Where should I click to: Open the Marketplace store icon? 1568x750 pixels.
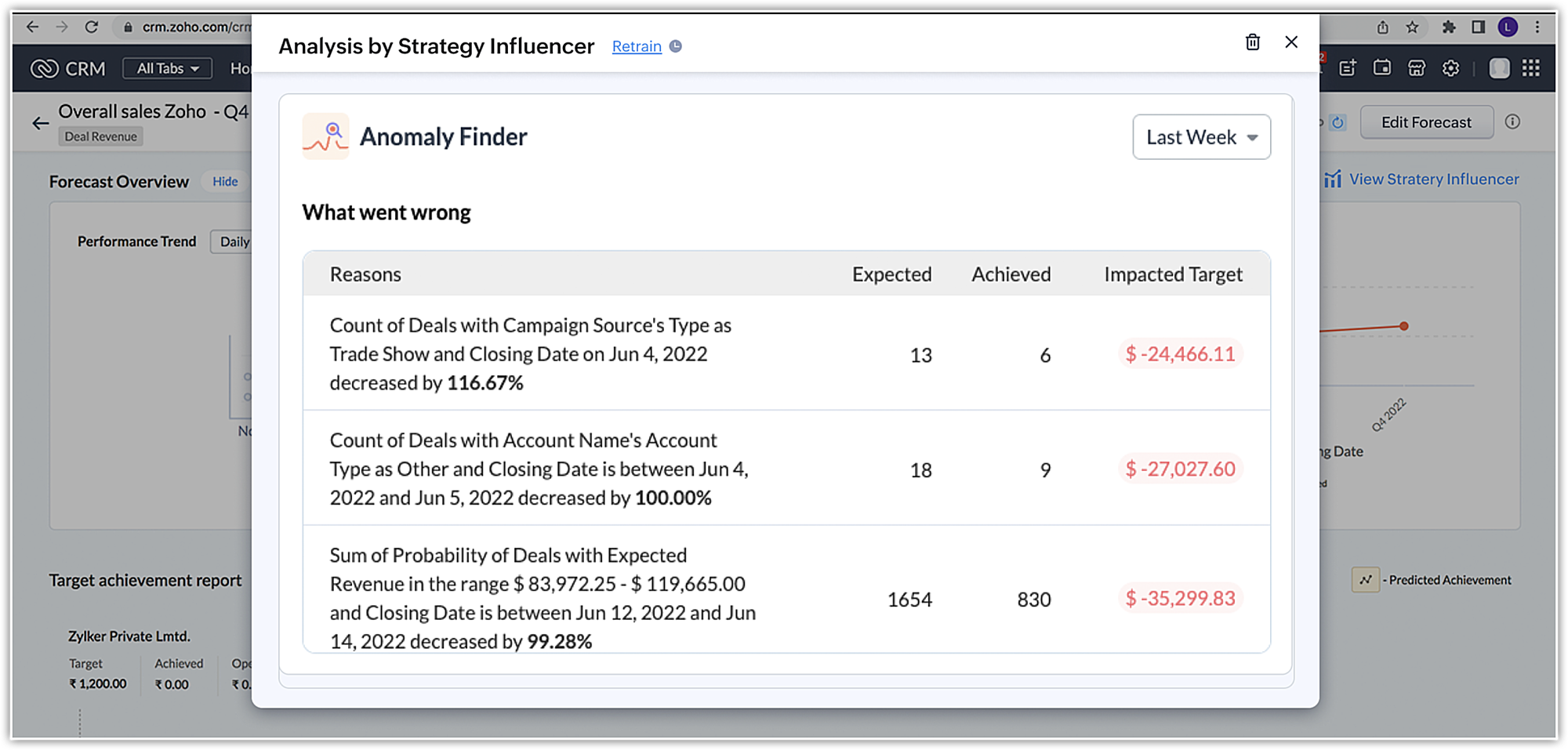coord(1416,69)
